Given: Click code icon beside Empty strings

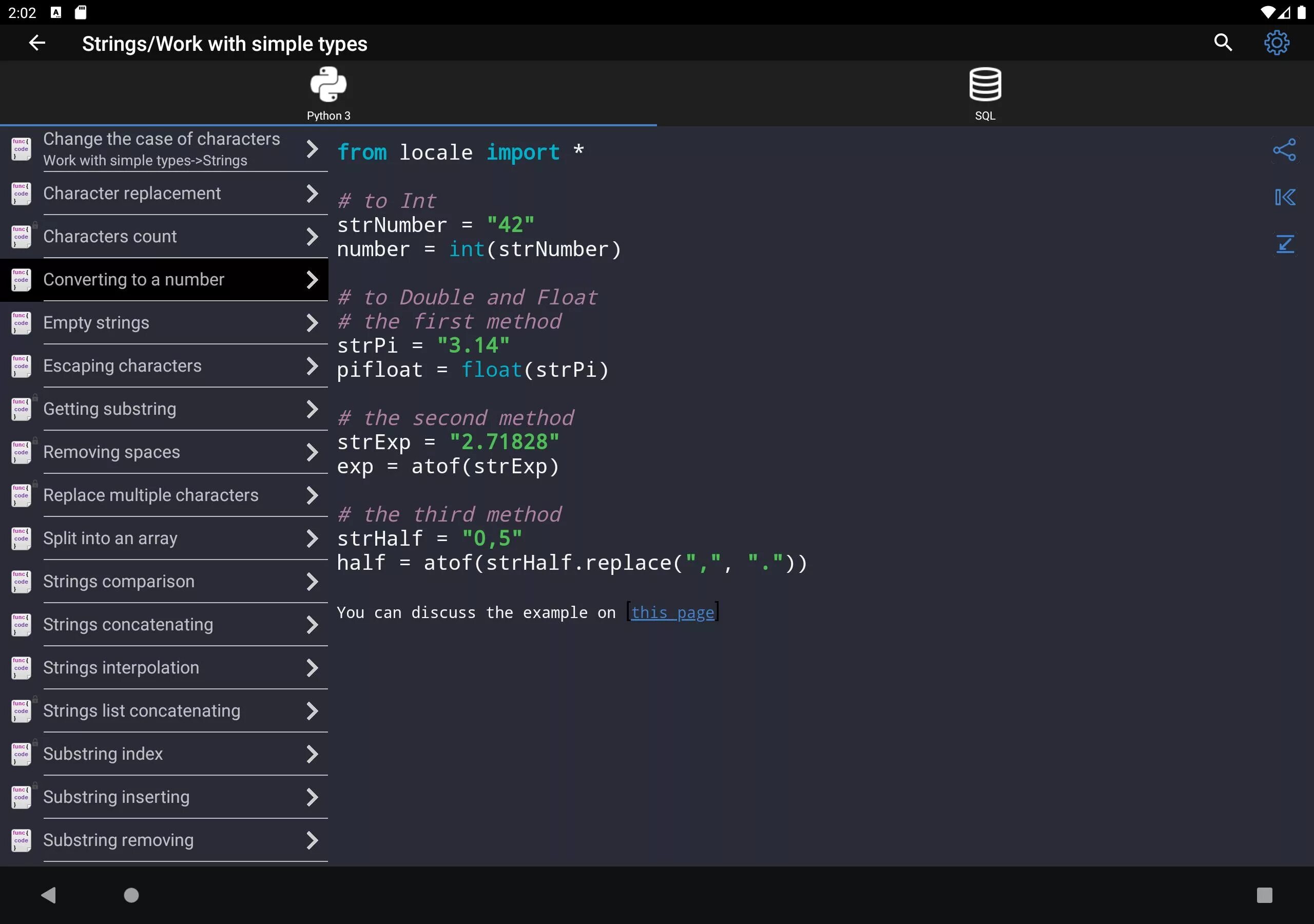Looking at the screenshot, I should 21,323.
